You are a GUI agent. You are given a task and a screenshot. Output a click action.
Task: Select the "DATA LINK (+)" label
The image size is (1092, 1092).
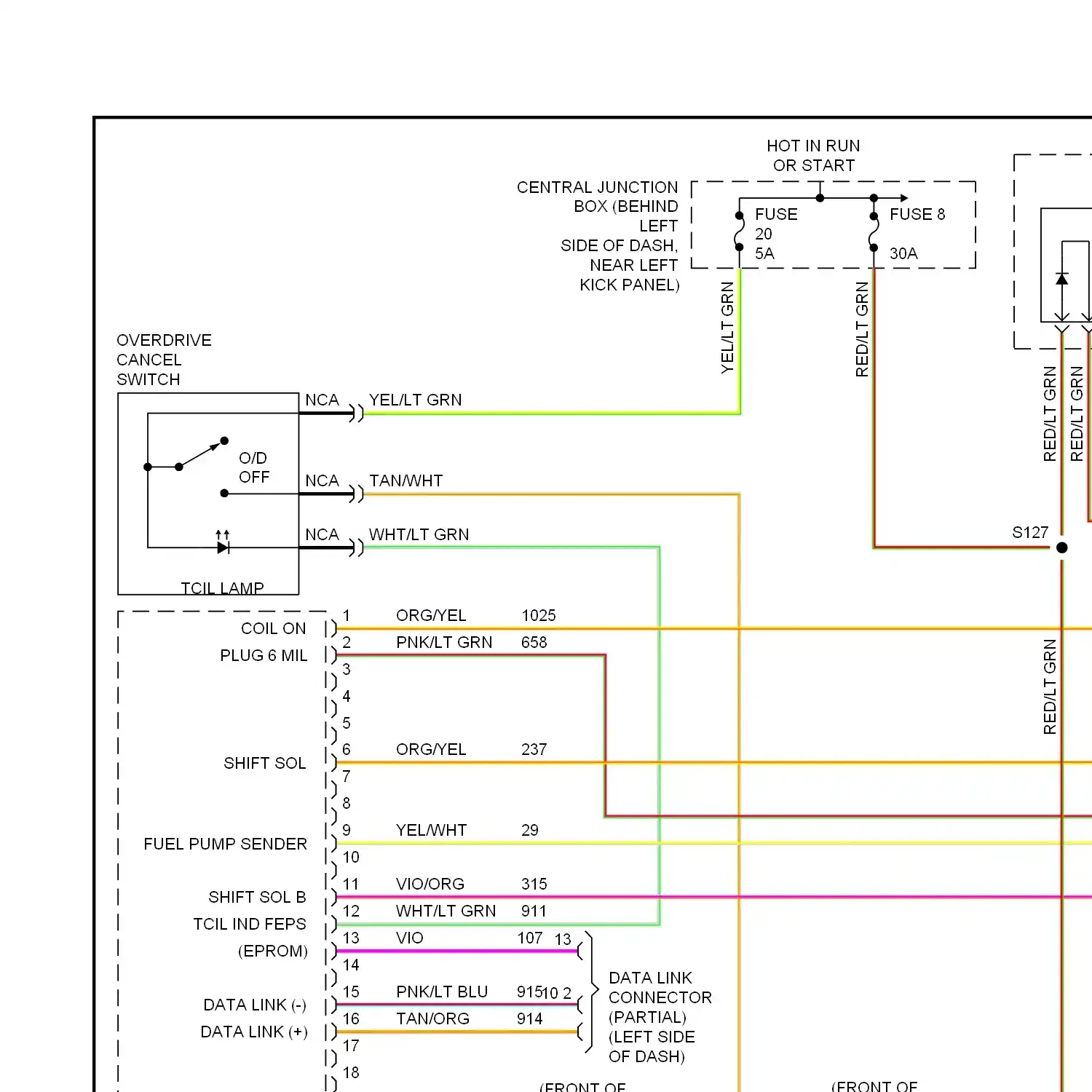click(254, 1032)
